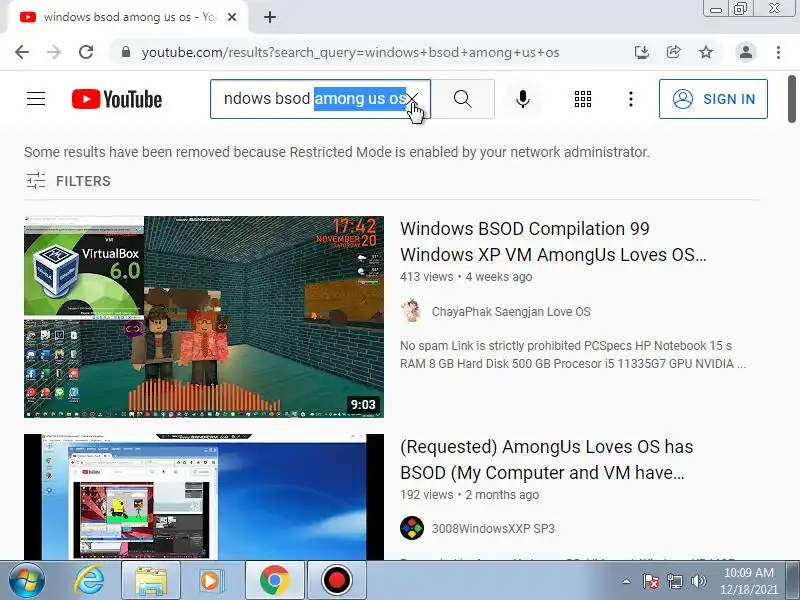
Task: Open YouTube apps grid
Action: point(583,99)
